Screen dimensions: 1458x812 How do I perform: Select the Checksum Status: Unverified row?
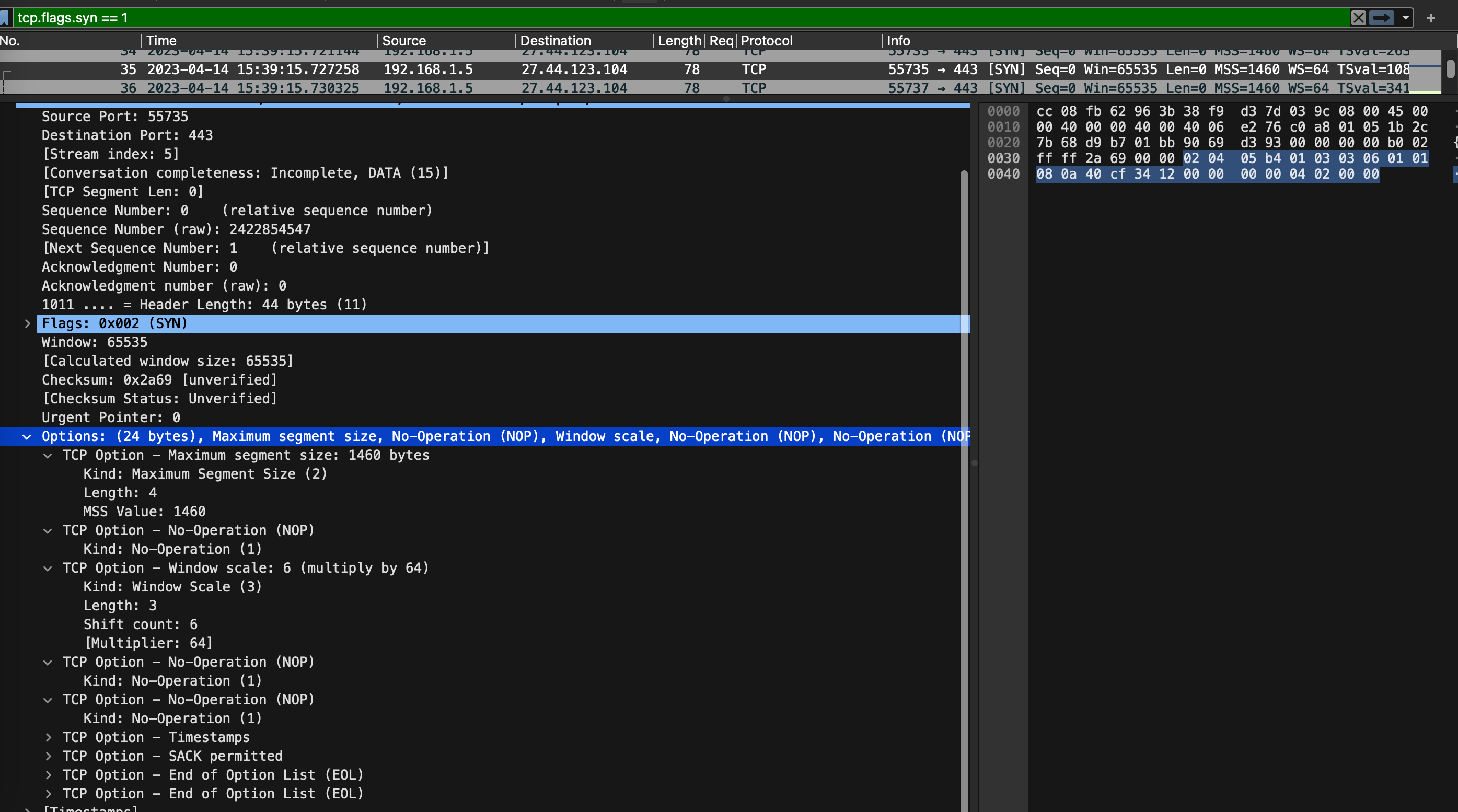tap(159, 398)
